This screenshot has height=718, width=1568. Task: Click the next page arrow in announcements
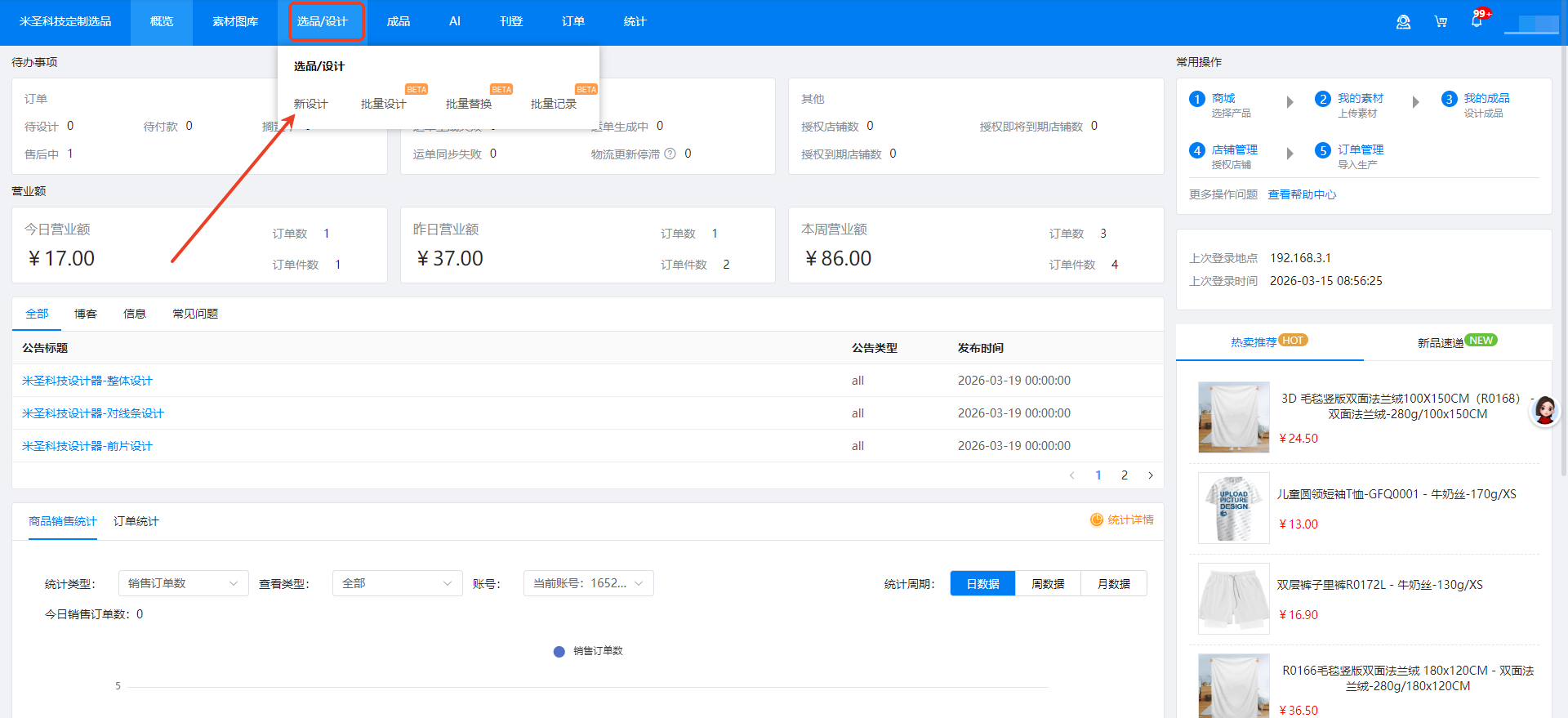[x=1151, y=475]
